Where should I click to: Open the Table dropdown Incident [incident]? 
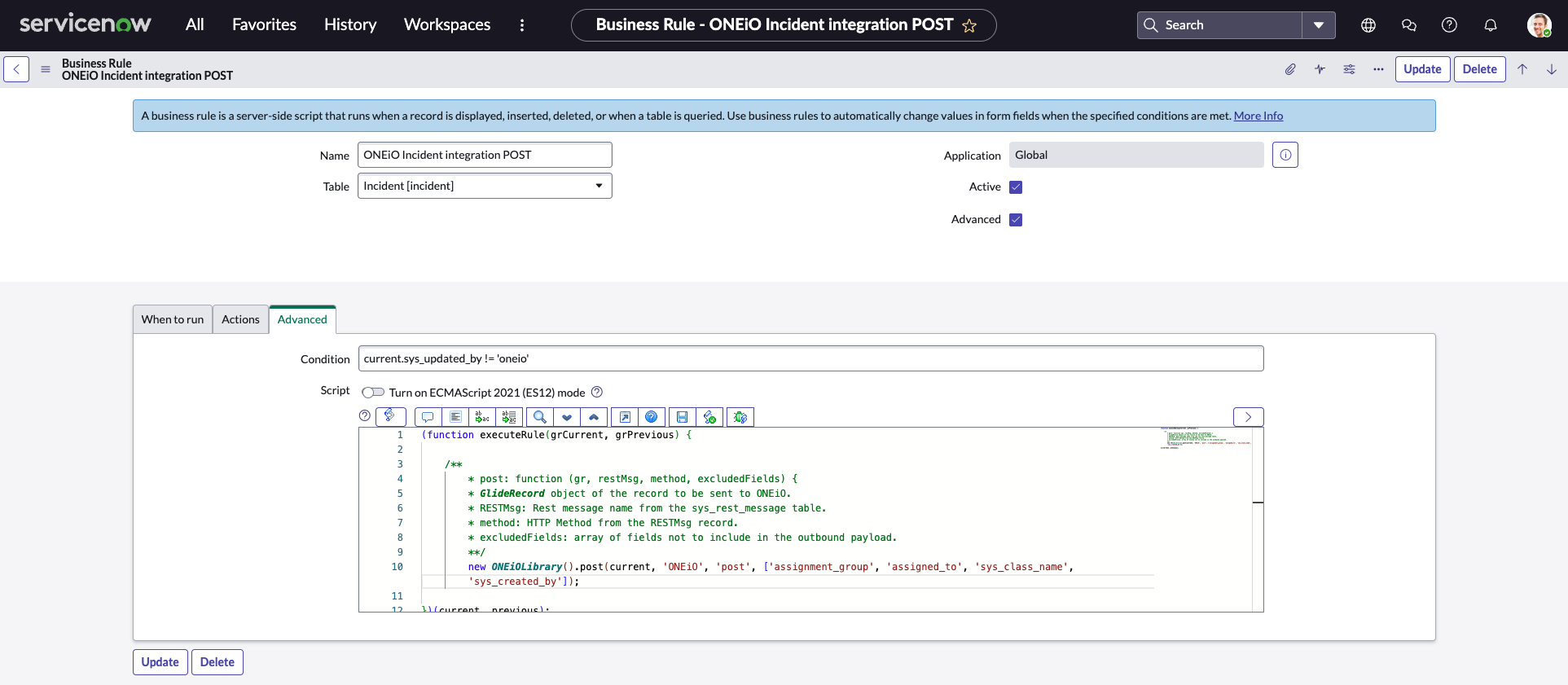coord(485,186)
